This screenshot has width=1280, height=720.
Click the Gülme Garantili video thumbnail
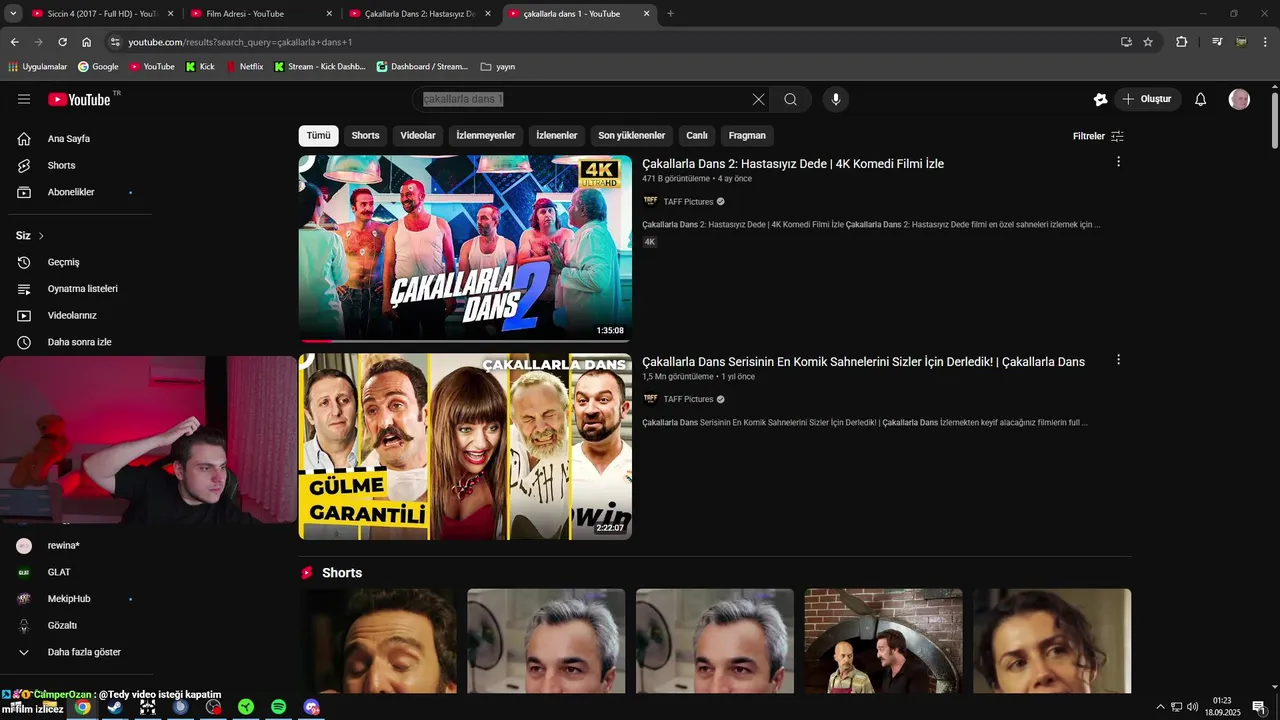(x=465, y=446)
